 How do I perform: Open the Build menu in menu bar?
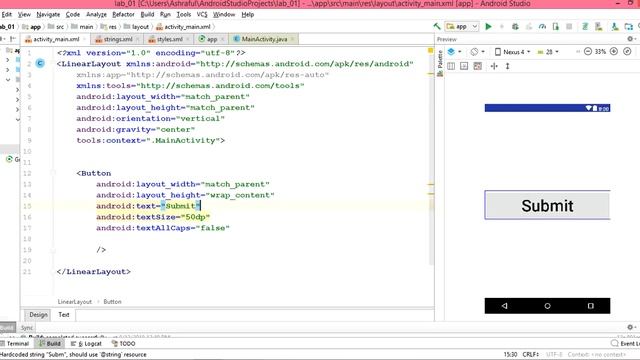point(147,14)
